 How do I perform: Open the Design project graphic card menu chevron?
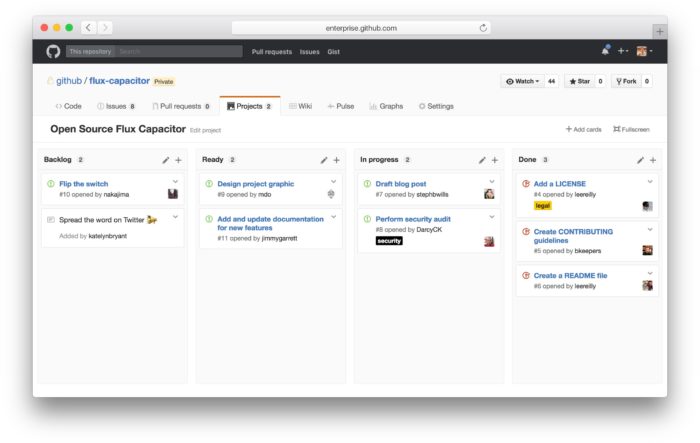pyautogui.click(x=333, y=181)
